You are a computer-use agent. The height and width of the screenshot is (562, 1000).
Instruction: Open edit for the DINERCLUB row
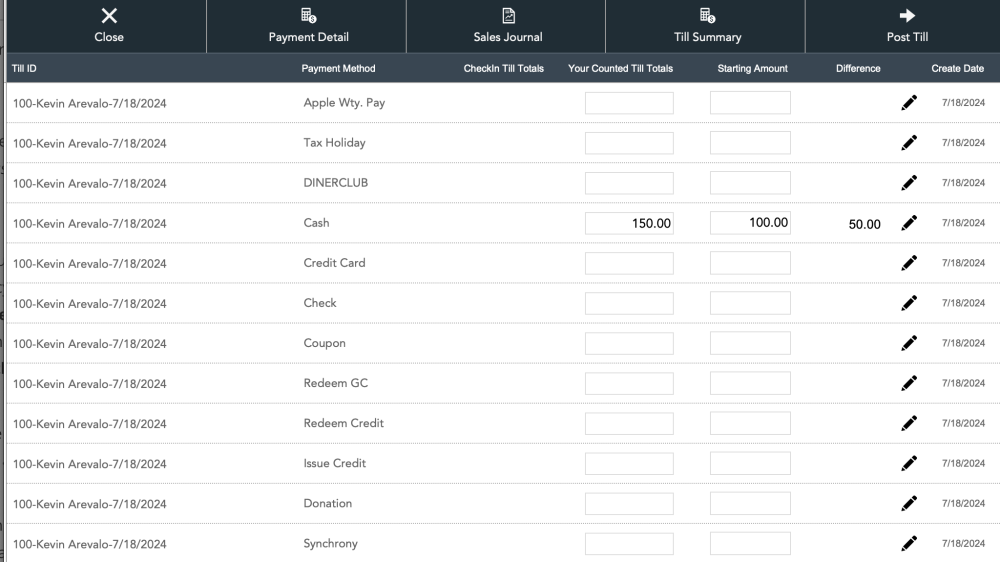pyautogui.click(x=908, y=183)
